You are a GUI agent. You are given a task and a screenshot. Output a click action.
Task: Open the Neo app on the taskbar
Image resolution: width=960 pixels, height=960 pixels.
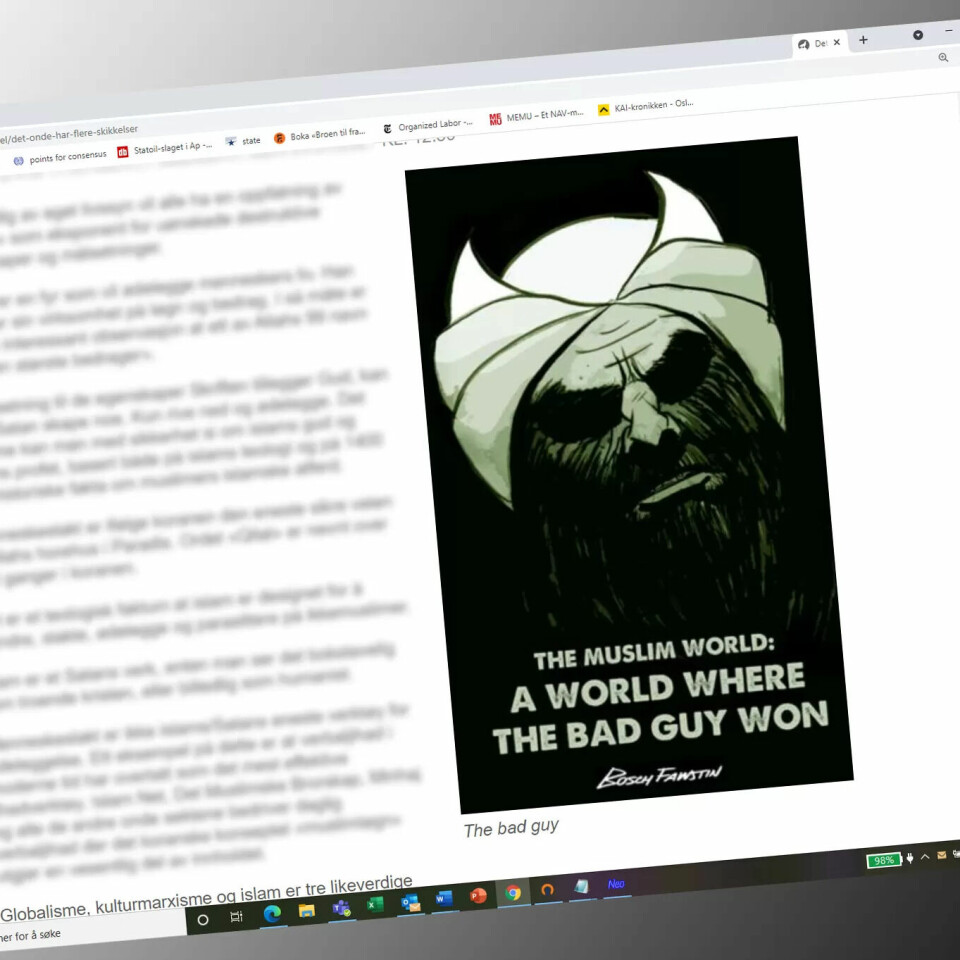616,883
